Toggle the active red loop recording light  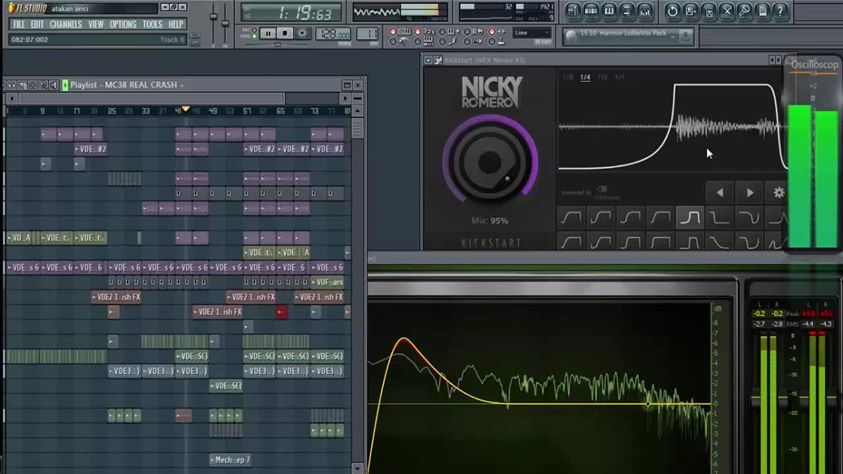[491, 32]
